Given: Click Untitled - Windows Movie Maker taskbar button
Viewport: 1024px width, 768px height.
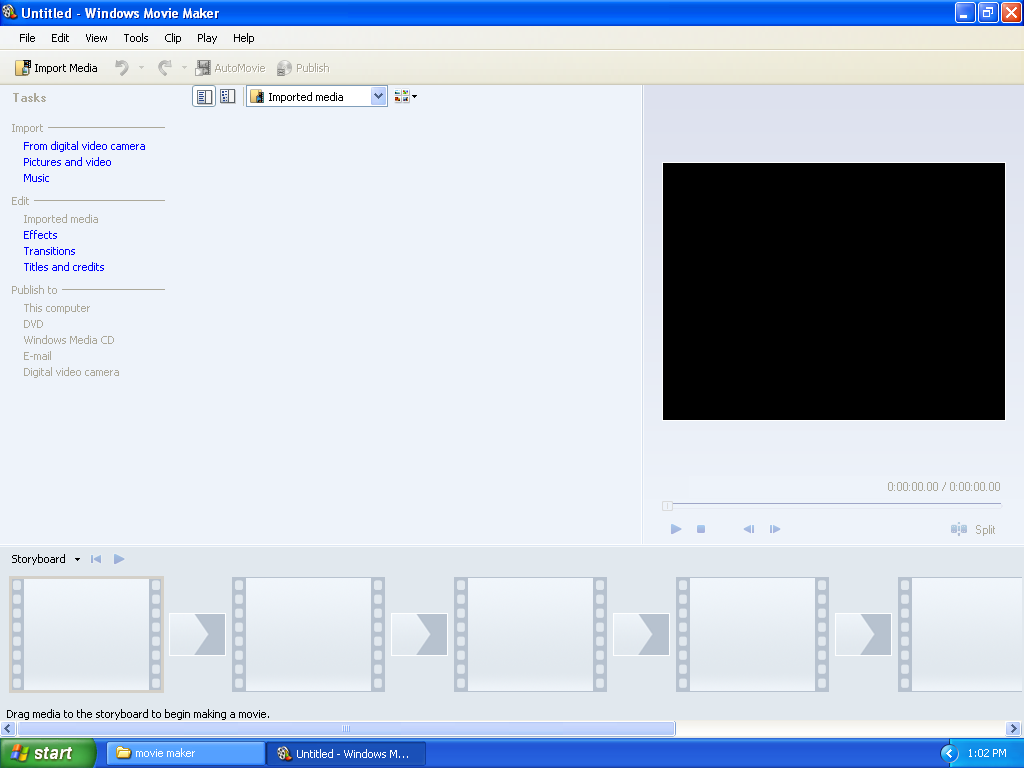Looking at the screenshot, I should click(x=346, y=754).
